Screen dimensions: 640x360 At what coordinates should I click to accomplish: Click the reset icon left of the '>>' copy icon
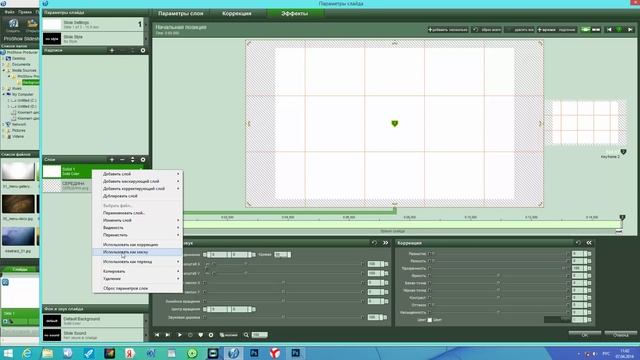point(374,243)
